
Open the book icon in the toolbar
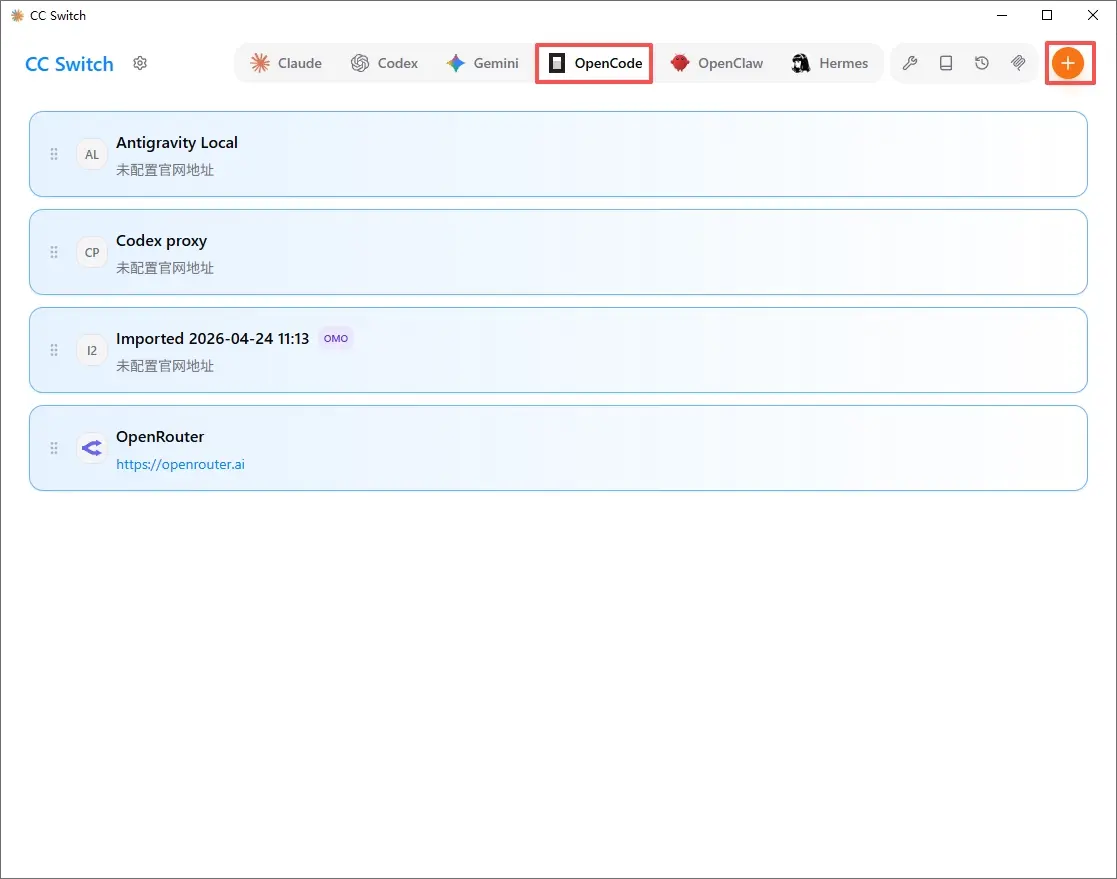[946, 63]
